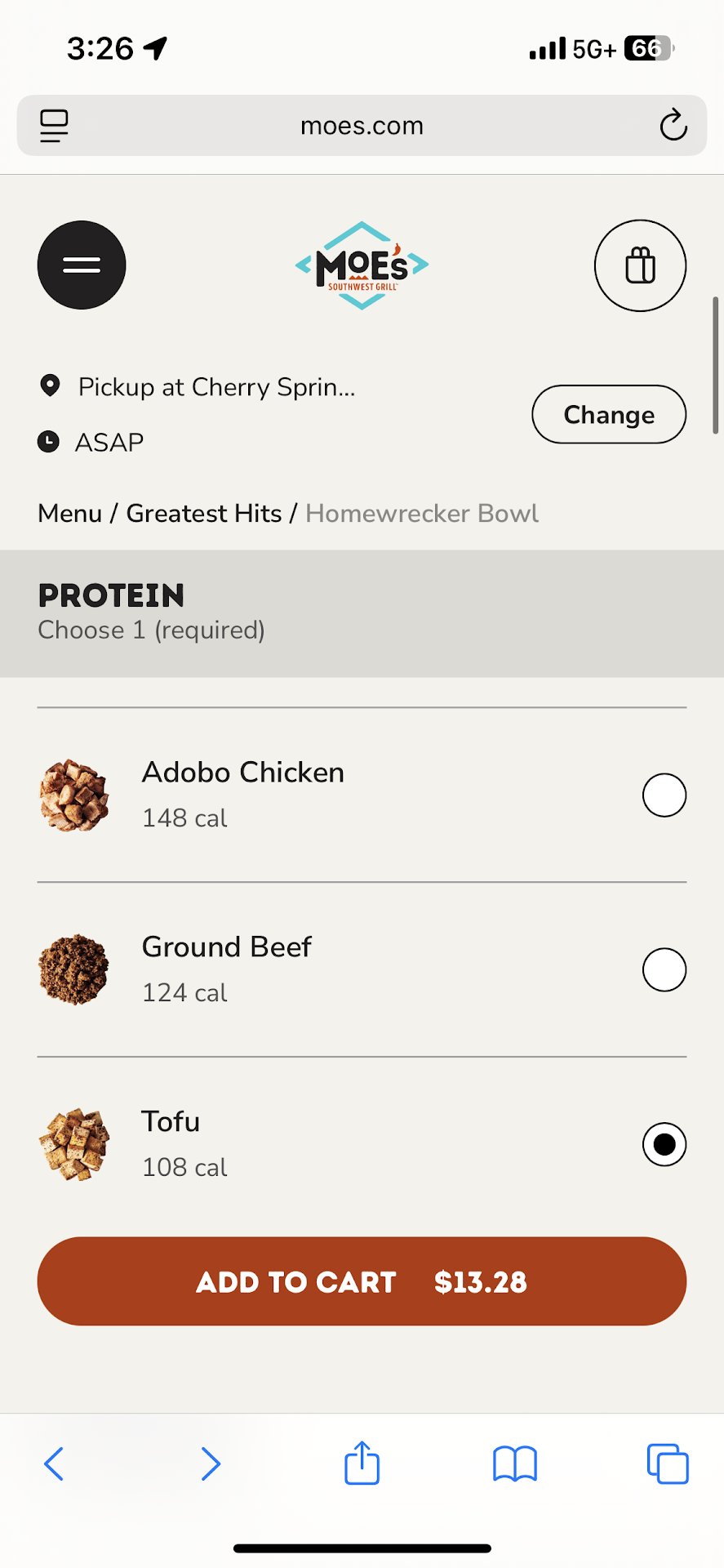Go forward in browser history

click(211, 1463)
